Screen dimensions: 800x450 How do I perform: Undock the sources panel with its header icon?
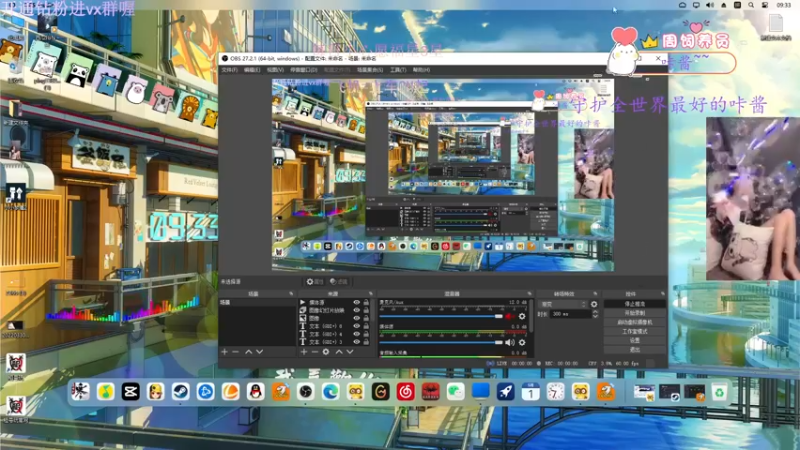click(370, 294)
